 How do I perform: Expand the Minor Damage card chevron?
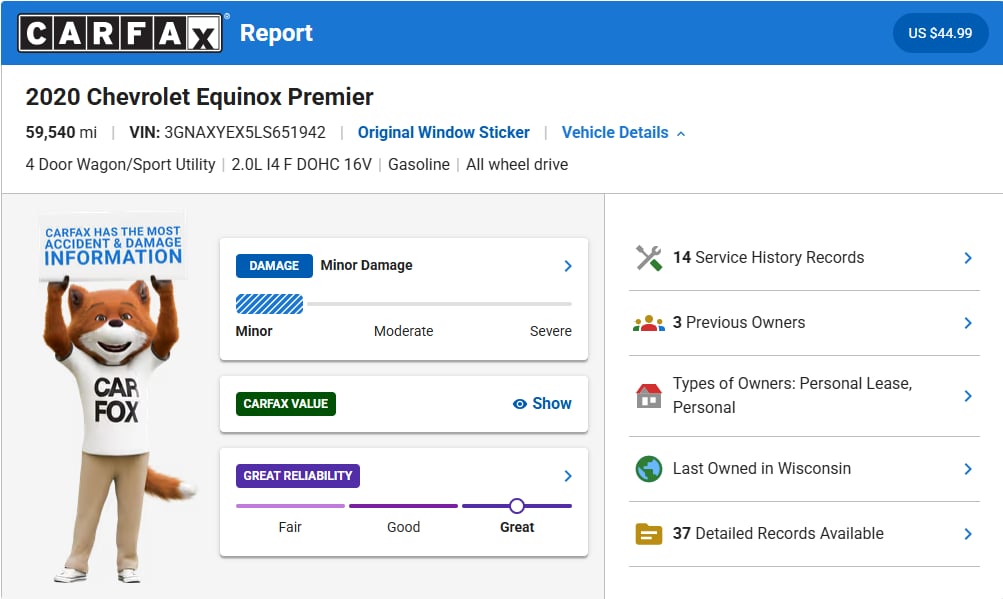tap(567, 266)
